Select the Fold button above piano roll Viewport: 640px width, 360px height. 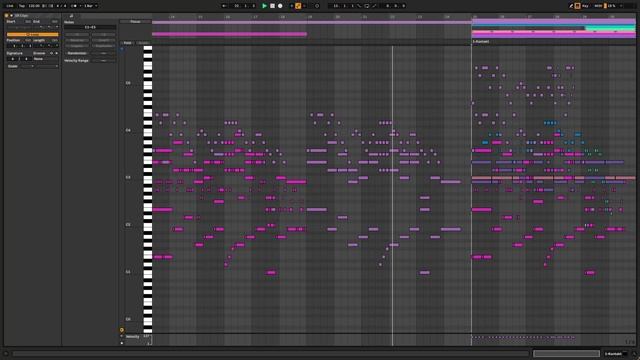click(x=128, y=42)
